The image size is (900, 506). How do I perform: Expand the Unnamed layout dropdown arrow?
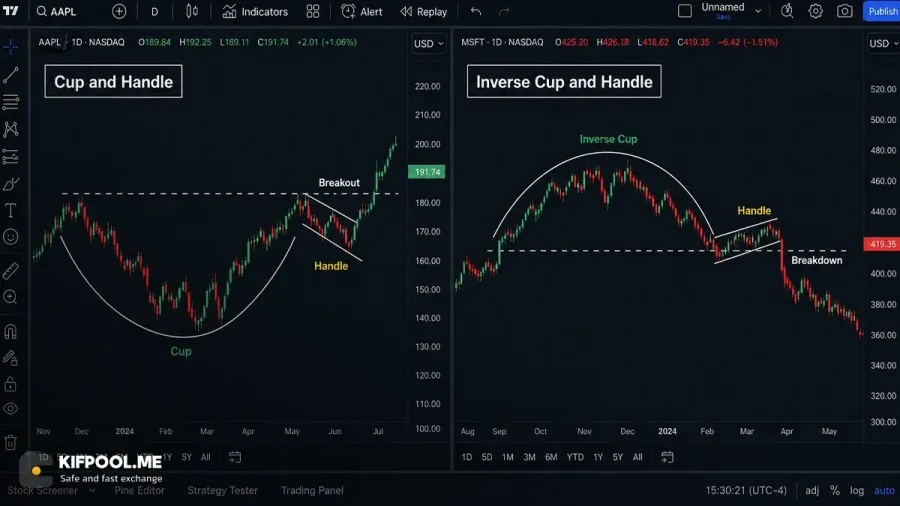coord(758,11)
